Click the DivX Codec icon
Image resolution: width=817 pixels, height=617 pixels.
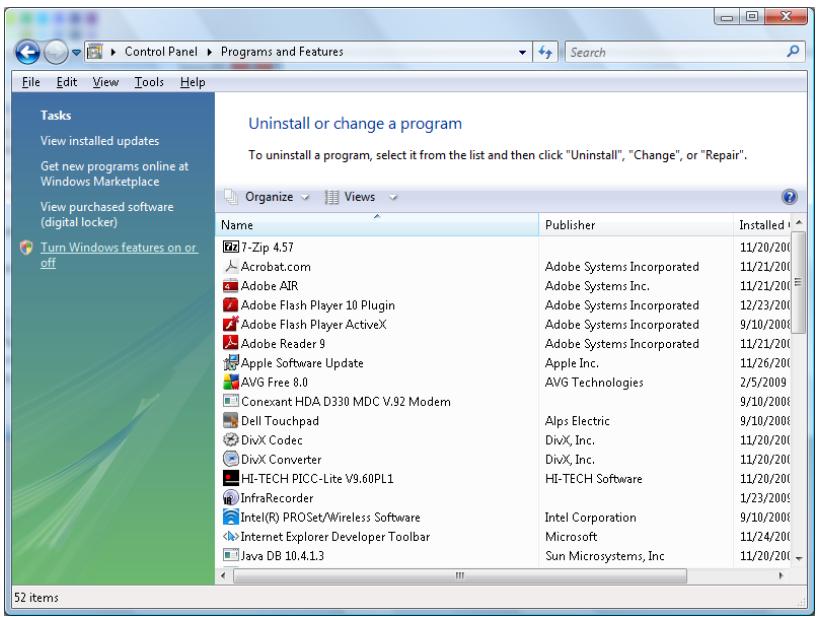pyautogui.click(x=230, y=440)
